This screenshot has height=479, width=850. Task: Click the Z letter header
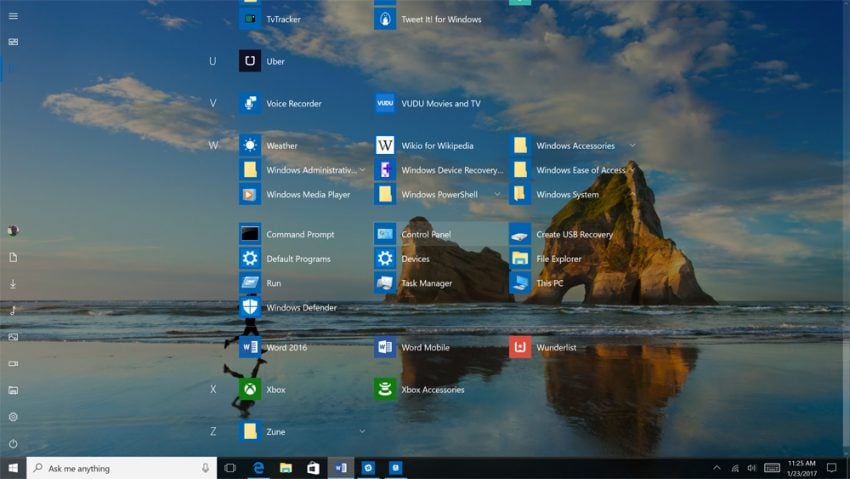(212, 431)
